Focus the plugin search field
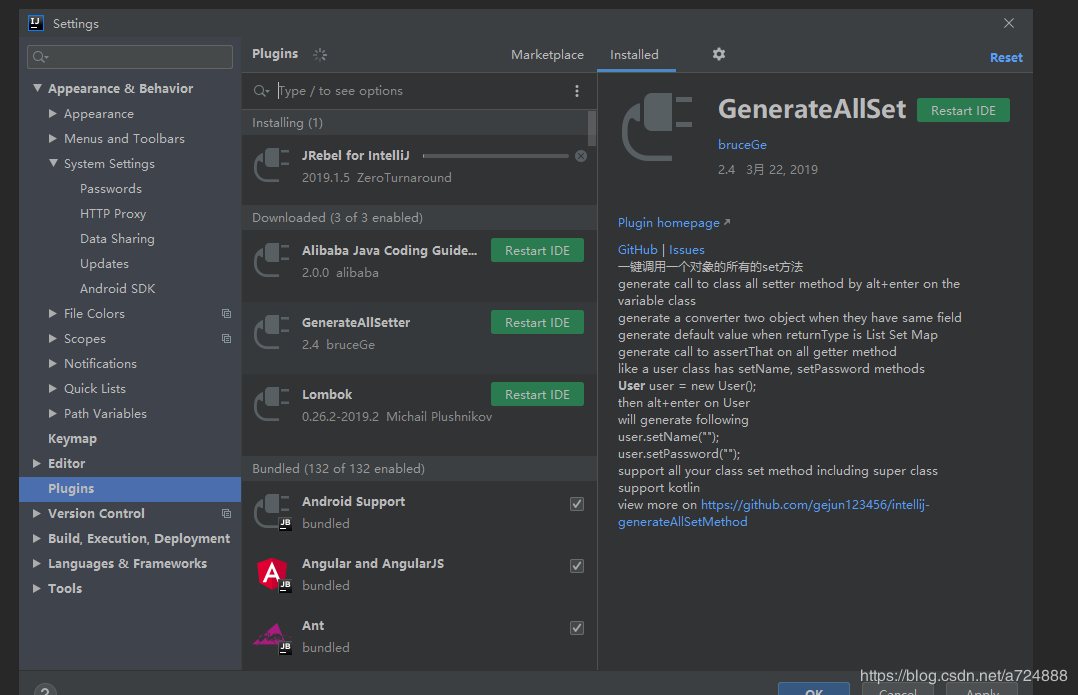Viewport: 1078px width, 695px height. pyautogui.click(x=419, y=91)
